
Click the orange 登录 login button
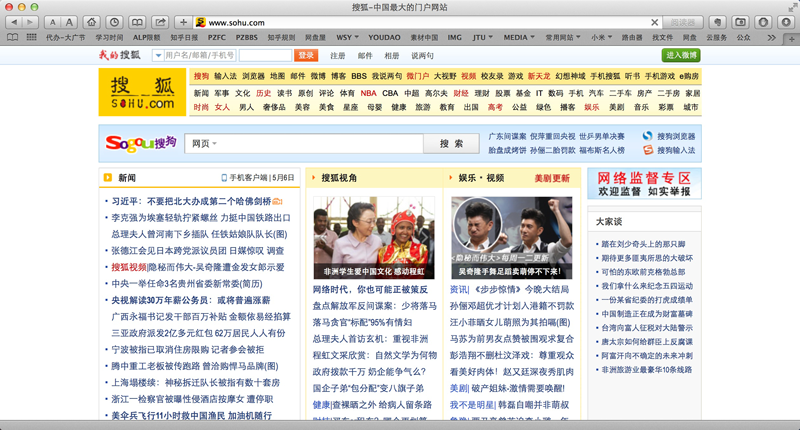point(306,55)
